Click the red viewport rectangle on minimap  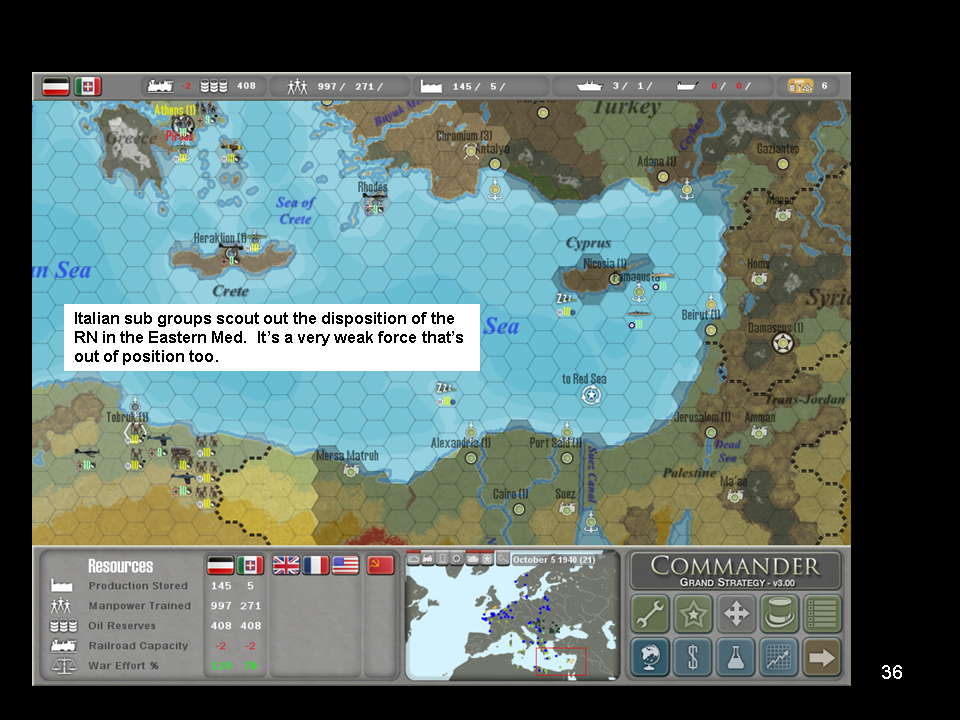563,661
